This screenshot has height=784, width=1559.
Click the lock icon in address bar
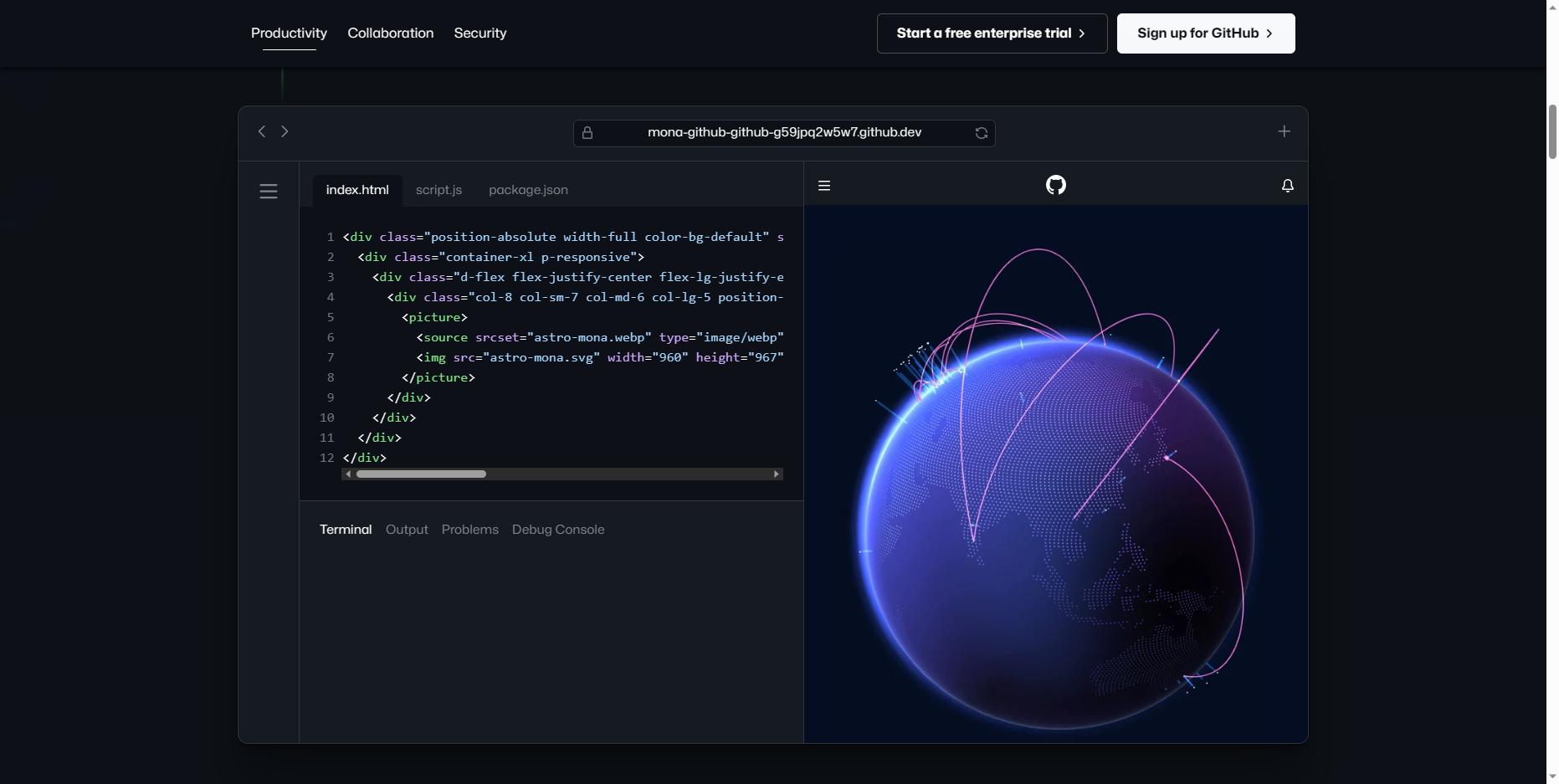[x=587, y=133]
